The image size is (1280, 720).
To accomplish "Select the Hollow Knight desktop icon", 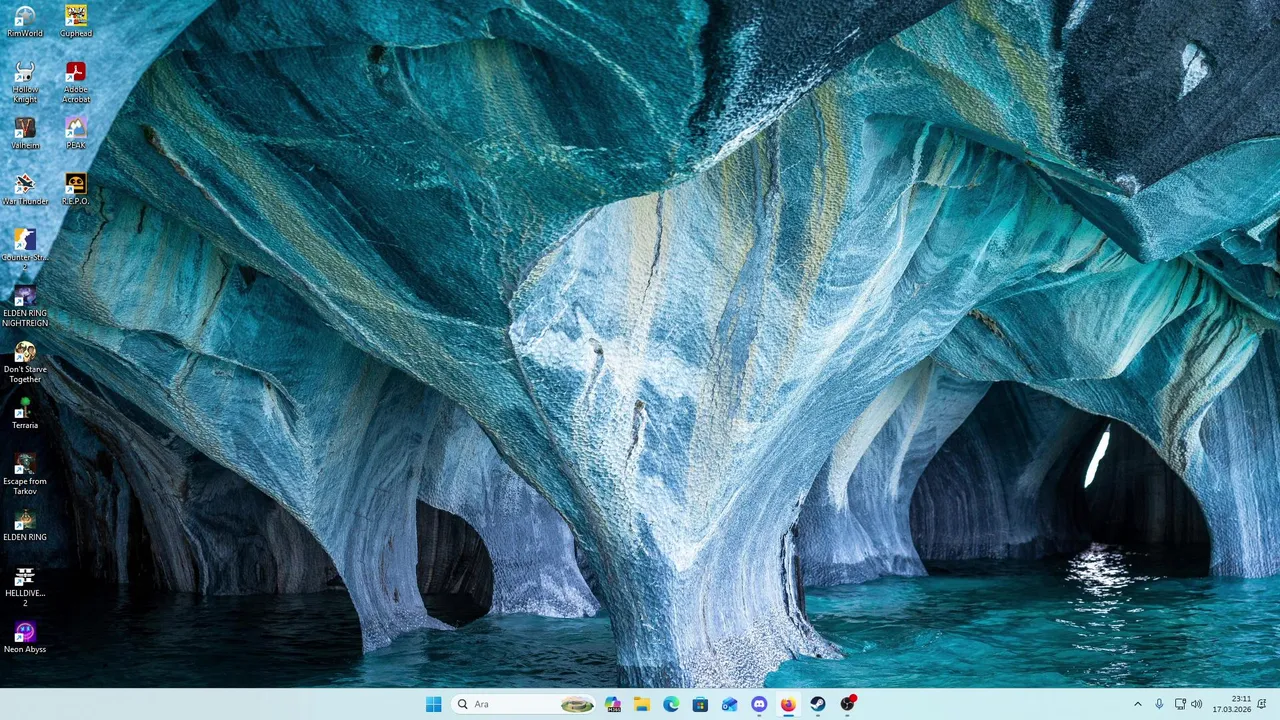I will tap(25, 82).
